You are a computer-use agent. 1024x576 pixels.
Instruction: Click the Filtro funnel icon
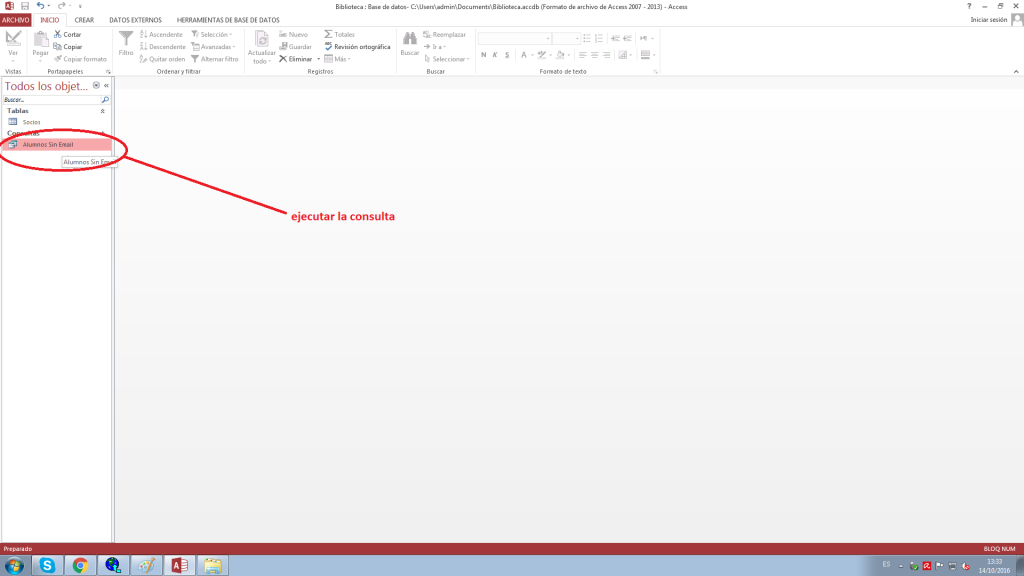[126, 40]
